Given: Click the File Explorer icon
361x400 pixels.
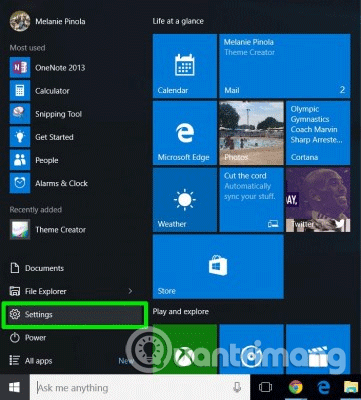Looking at the screenshot, I should [x=15, y=291].
